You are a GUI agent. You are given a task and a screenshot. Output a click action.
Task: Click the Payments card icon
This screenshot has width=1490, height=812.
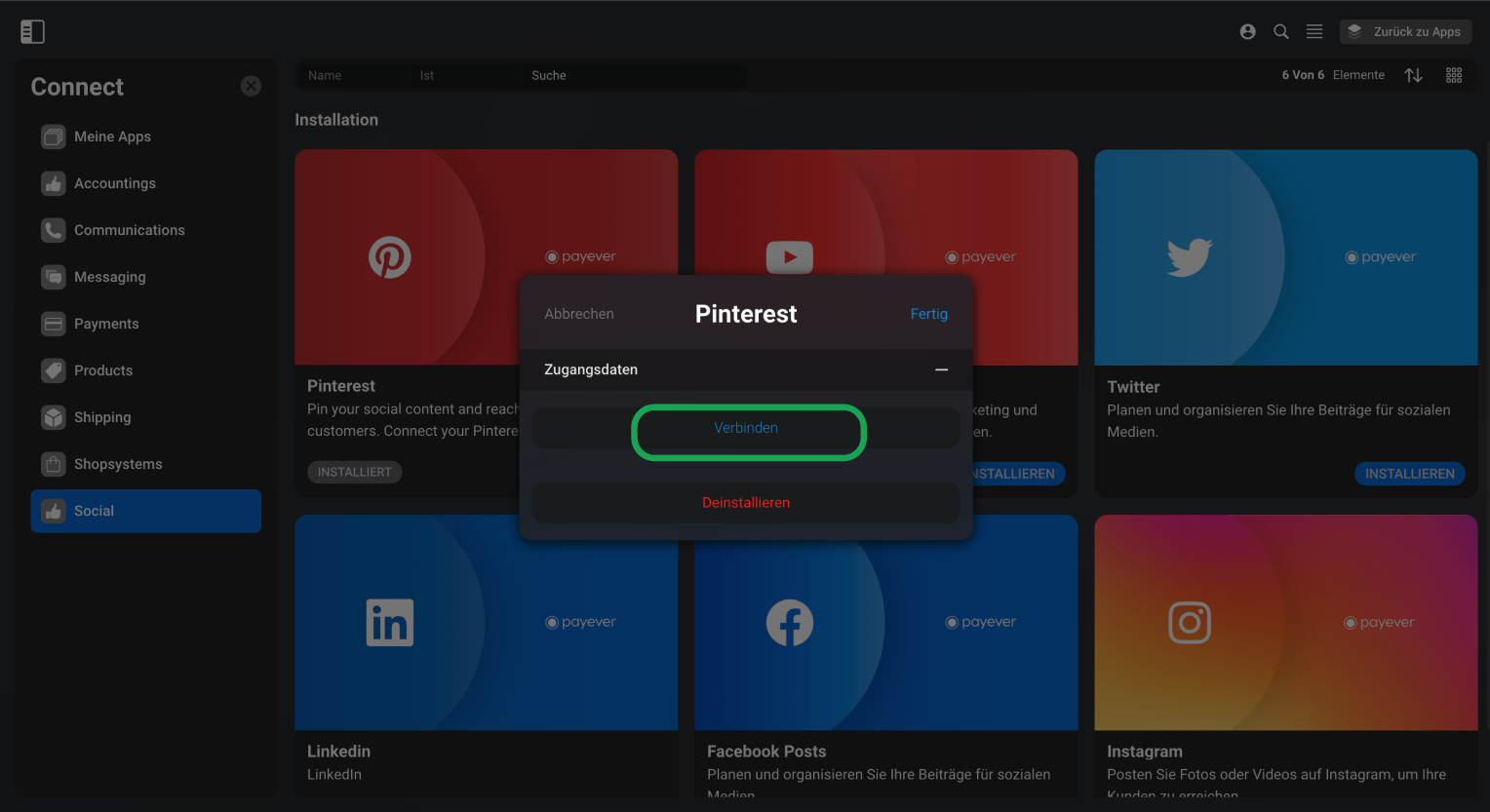pos(54,324)
